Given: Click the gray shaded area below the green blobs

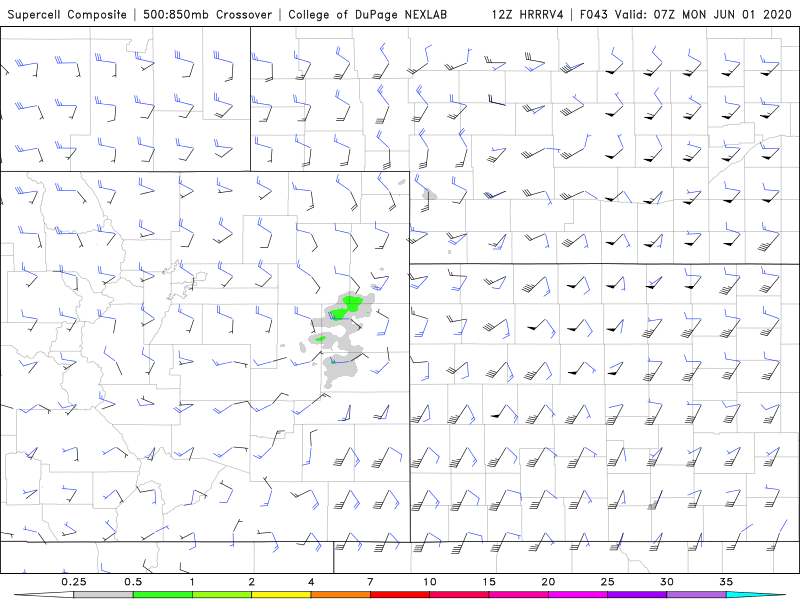Looking at the screenshot, I should pos(339,372).
